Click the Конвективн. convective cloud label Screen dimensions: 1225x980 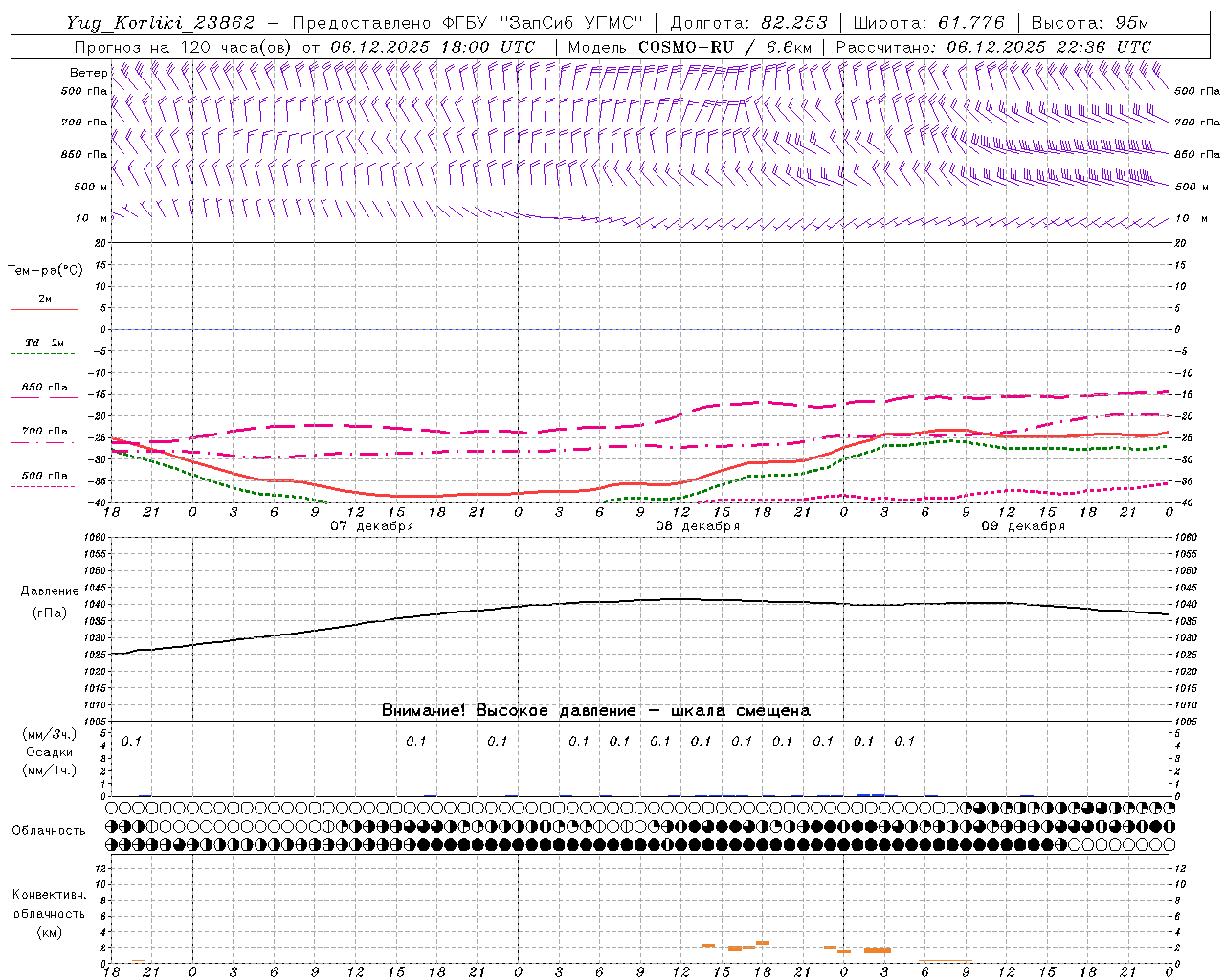click(49, 895)
